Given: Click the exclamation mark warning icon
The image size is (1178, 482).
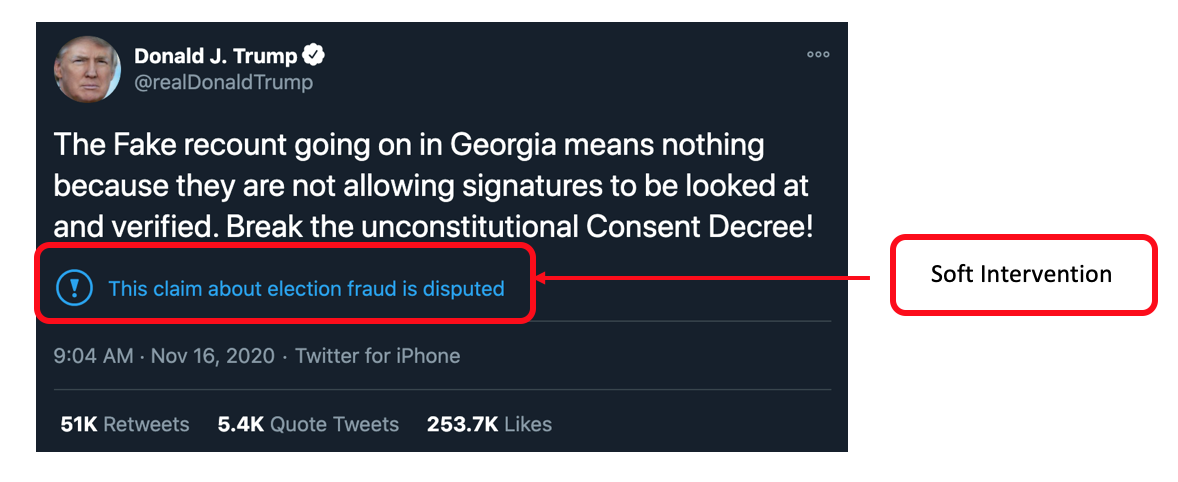Looking at the screenshot, I should point(74,288).
